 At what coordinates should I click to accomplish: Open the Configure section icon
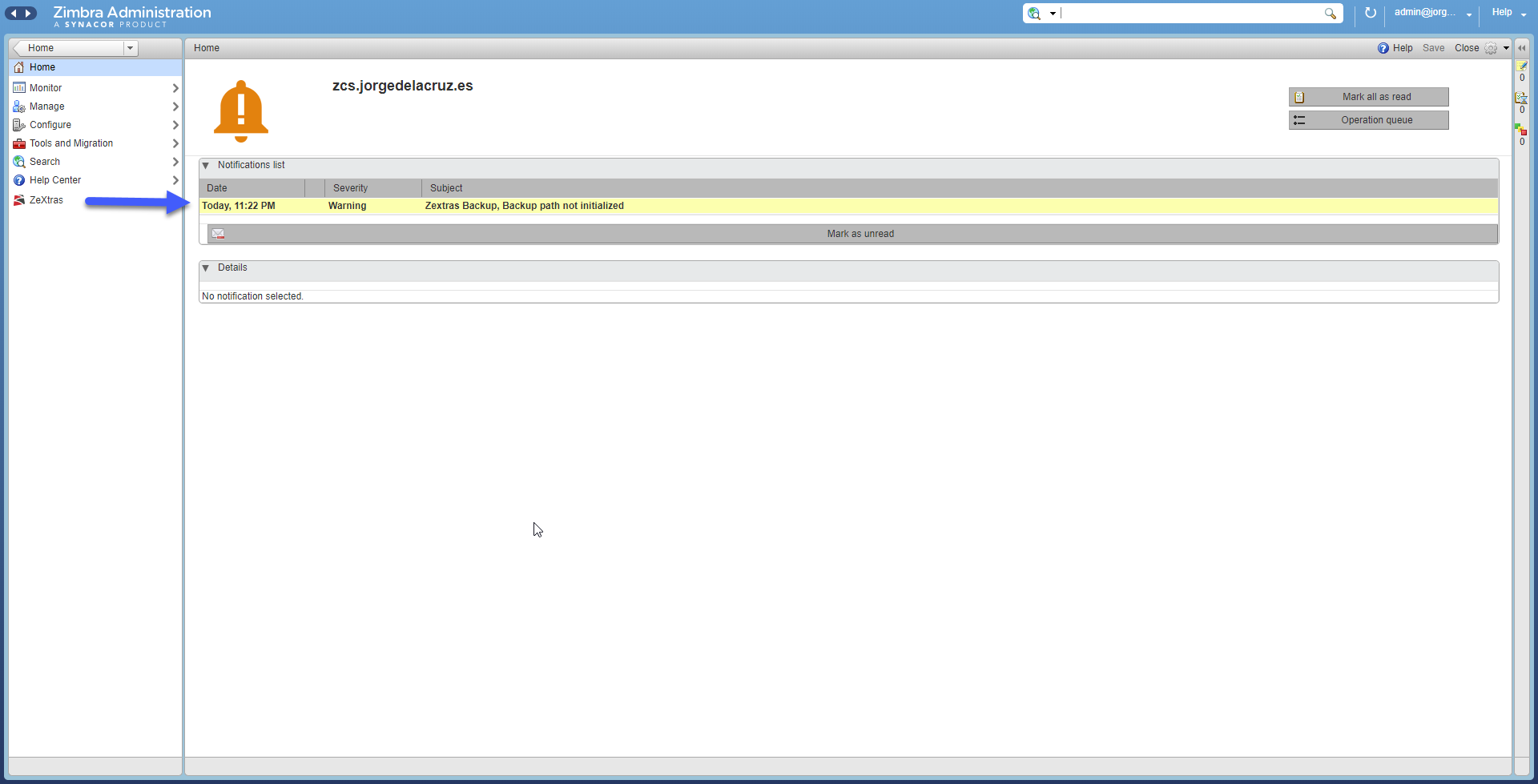click(19, 125)
